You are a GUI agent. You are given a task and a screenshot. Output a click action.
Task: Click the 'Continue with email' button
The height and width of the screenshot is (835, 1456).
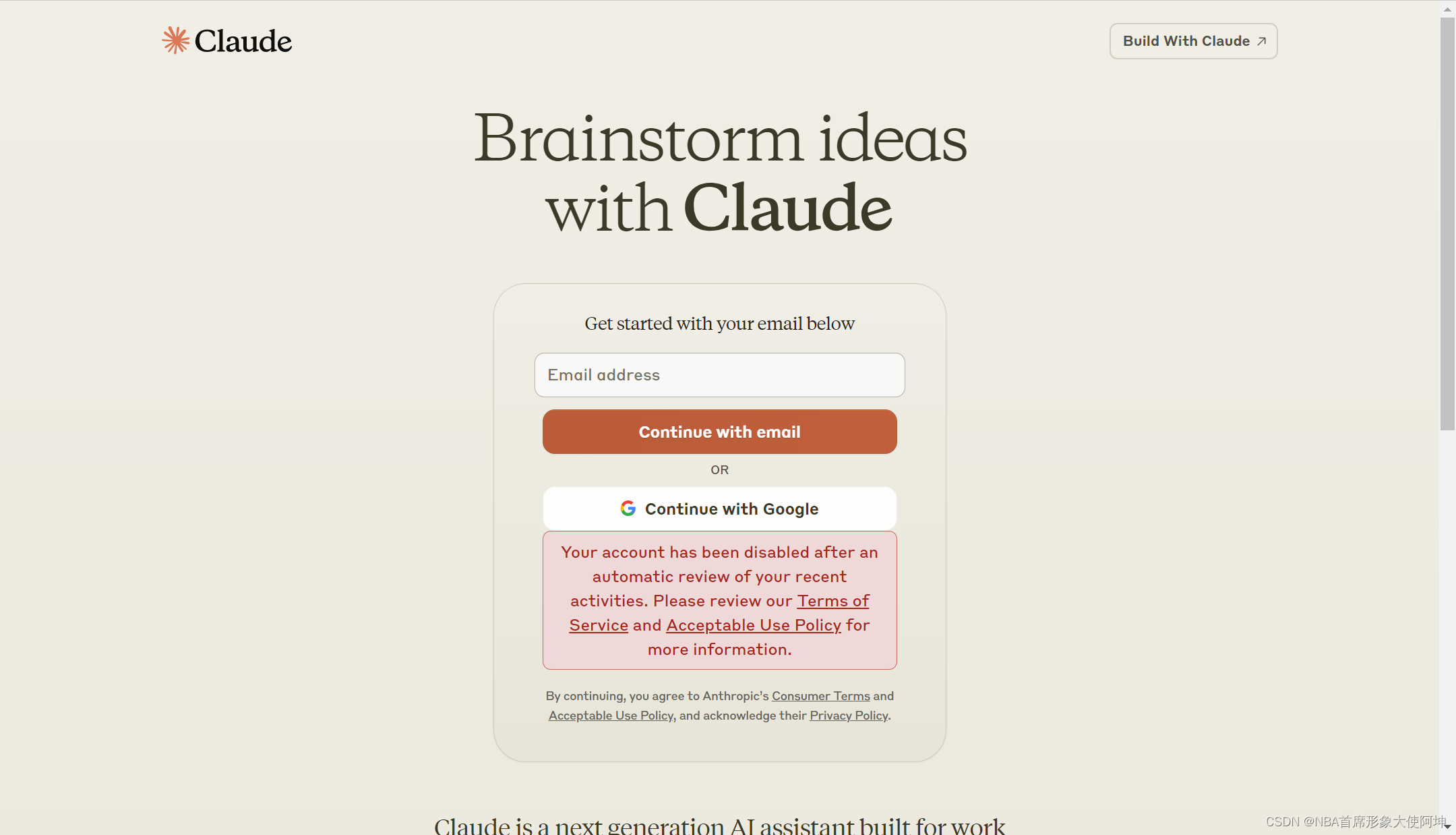pyautogui.click(x=719, y=431)
